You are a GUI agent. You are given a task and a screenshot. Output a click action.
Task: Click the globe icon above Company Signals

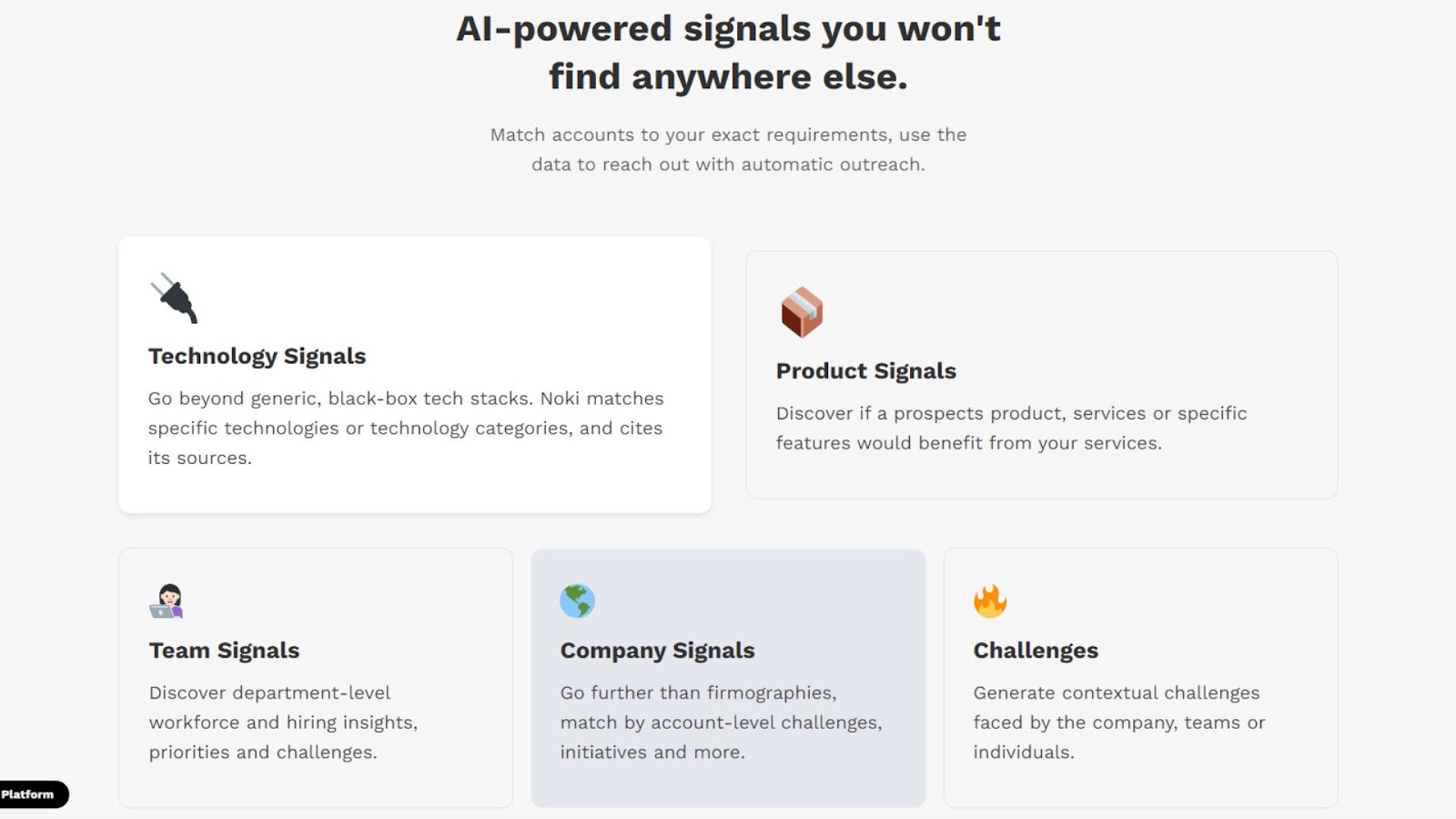[575, 600]
